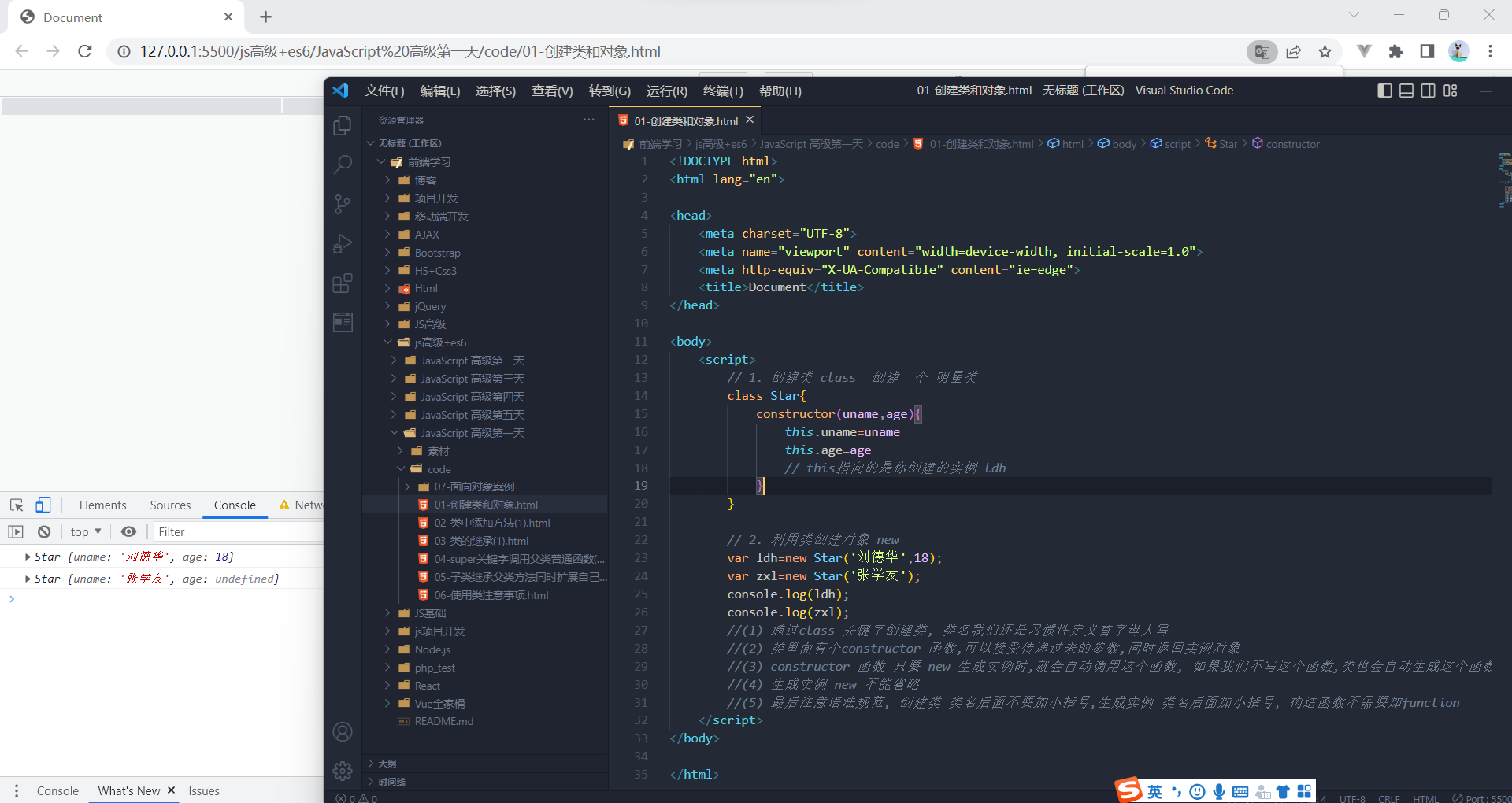This screenshot has width=1512, height=803.
Task: Open the VS Code Explorer view icon
Action: 343,126
